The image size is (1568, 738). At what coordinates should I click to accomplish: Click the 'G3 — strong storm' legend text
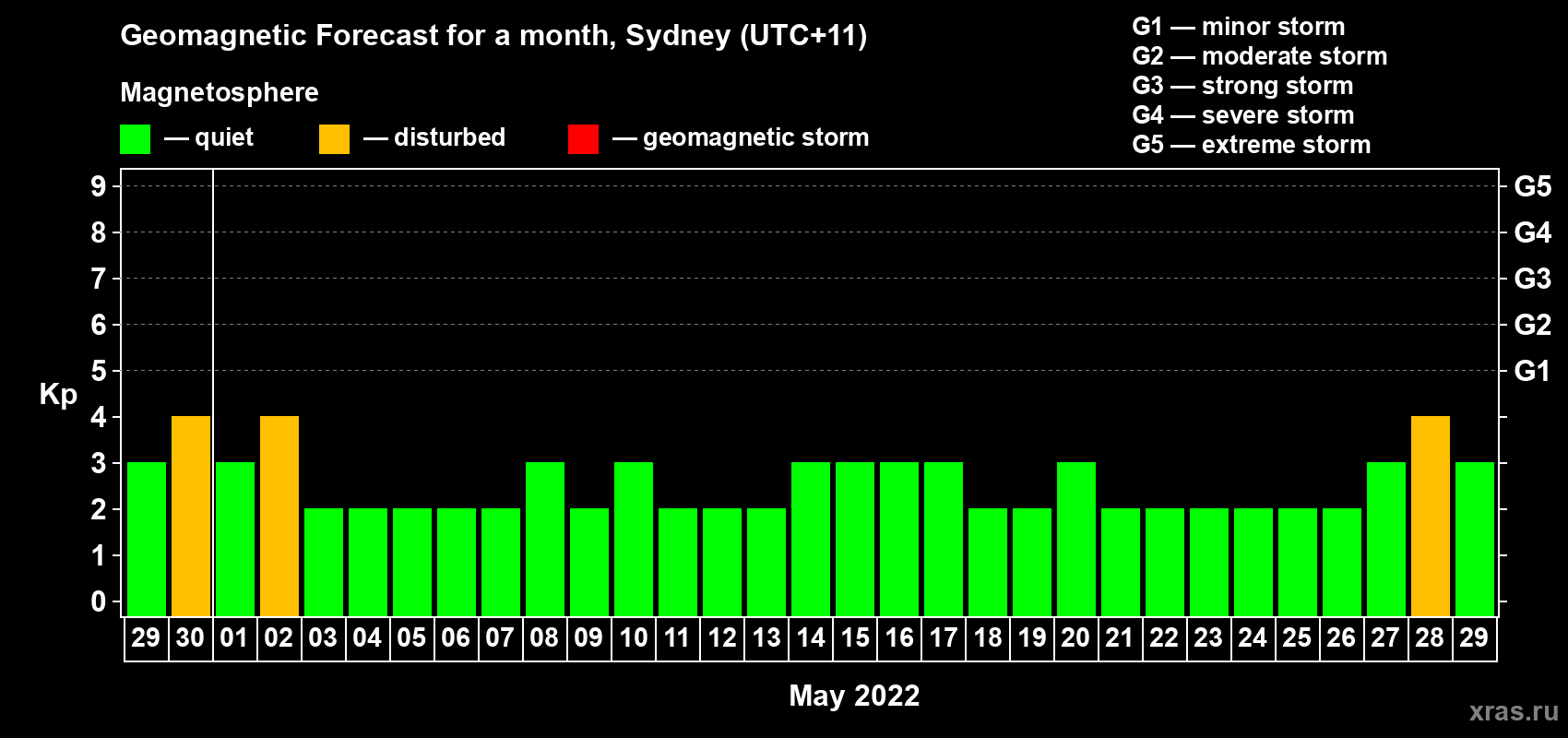click(1243, 86)
